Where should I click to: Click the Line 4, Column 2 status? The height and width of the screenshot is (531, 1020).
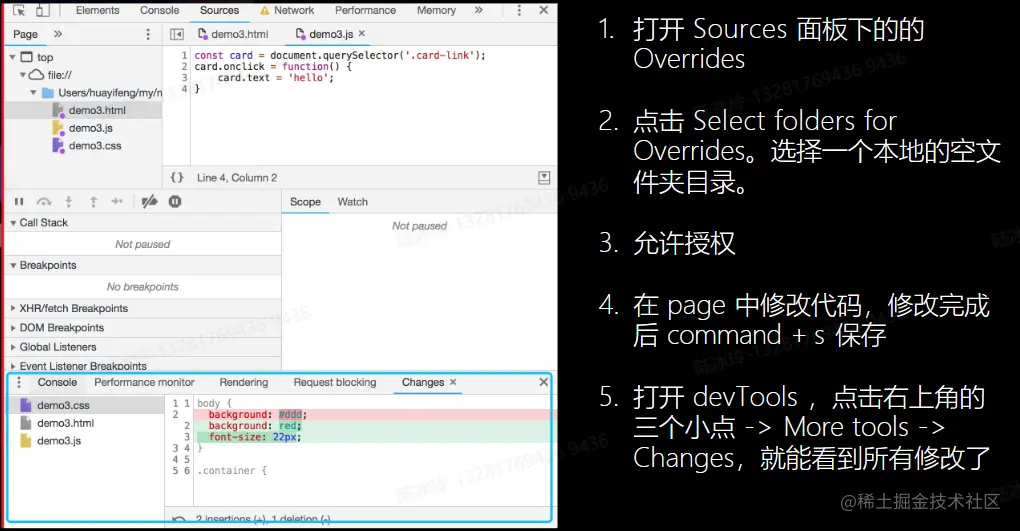tap(237, 178)
